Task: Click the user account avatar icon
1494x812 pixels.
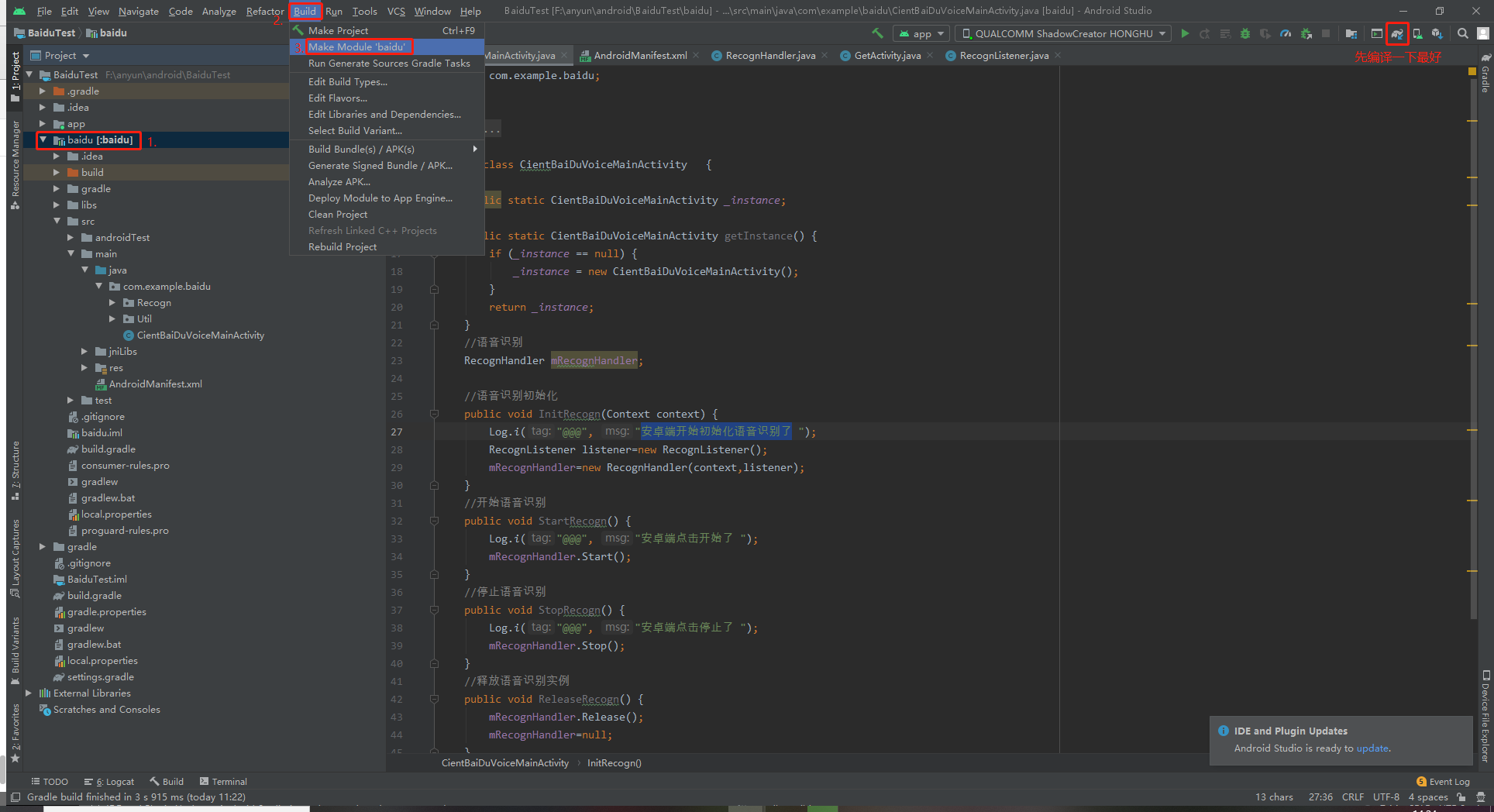Action: [1483, 33]
